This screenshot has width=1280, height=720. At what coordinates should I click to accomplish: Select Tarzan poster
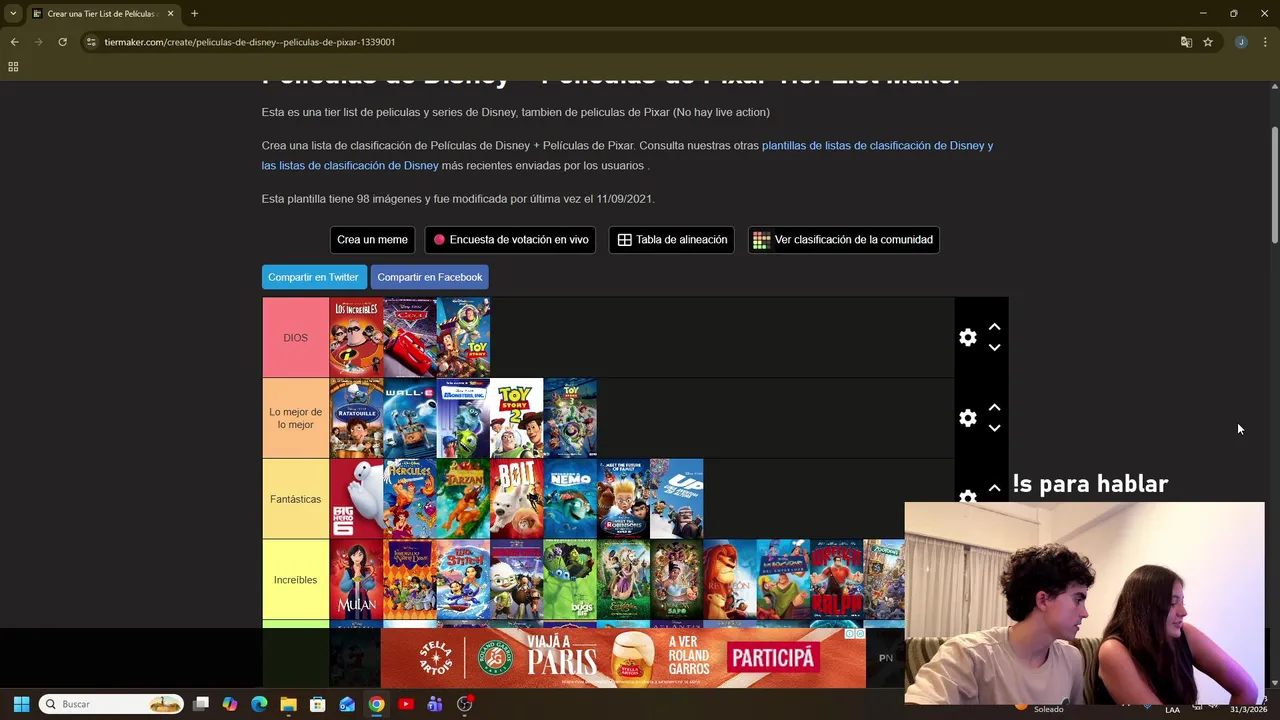click(463, 499)
